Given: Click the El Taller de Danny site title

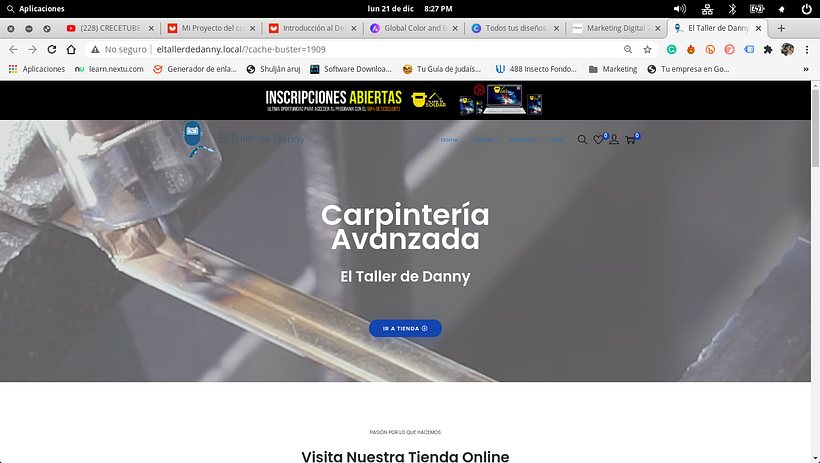Looking at the screenshot, I should pos(261,139).
